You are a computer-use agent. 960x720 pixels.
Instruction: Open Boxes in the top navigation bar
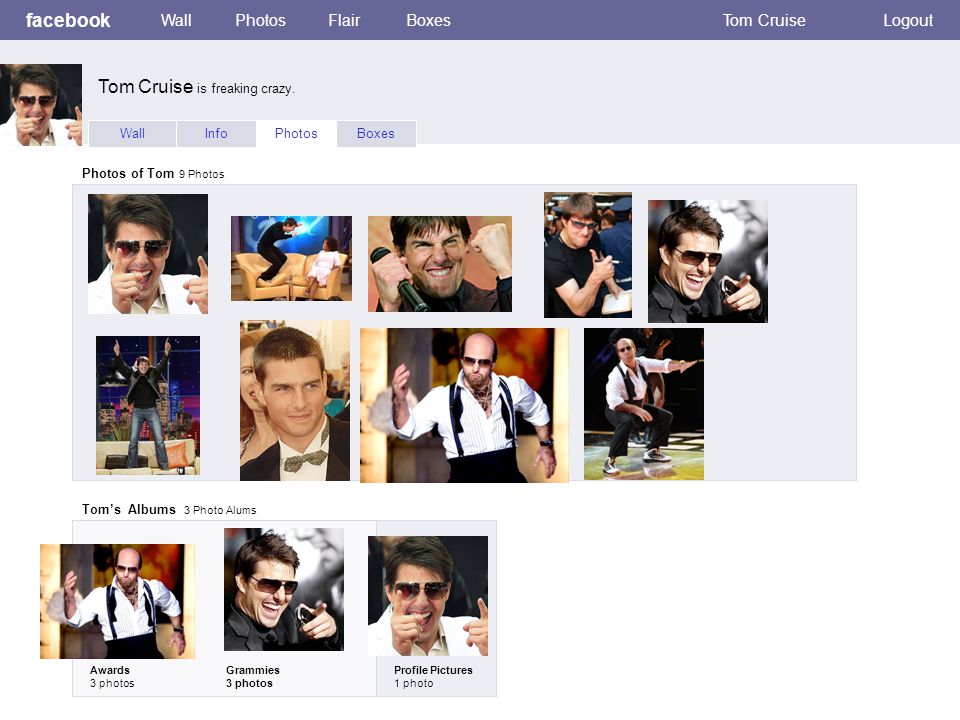429,20
